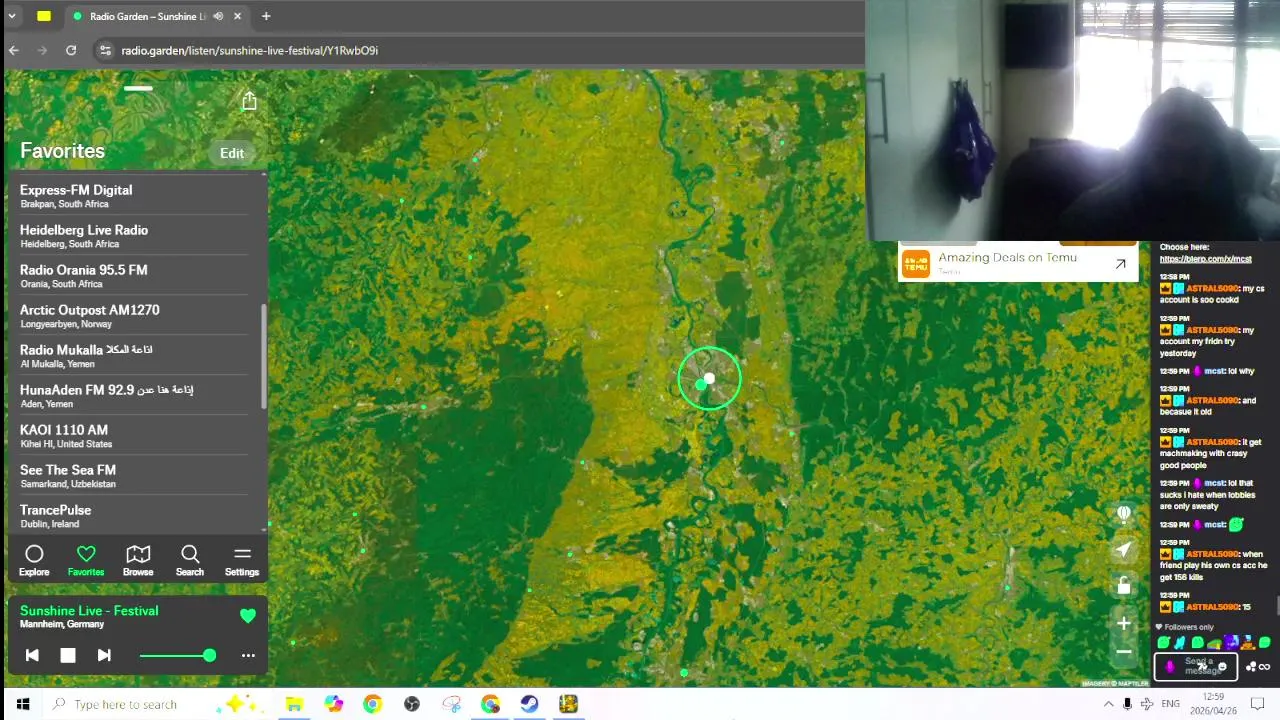Adjust the volume slider
The width and height of the screenshot is (1280, 720).
(178, 655)
